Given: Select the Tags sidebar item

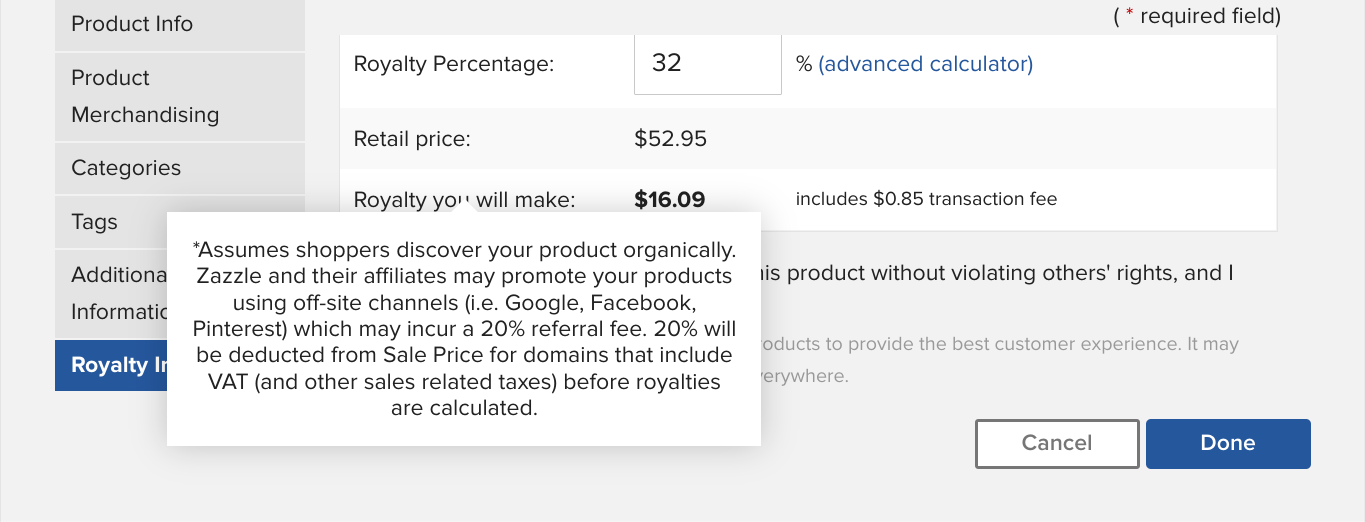Looking at the screenshot, I should point(110,222).
